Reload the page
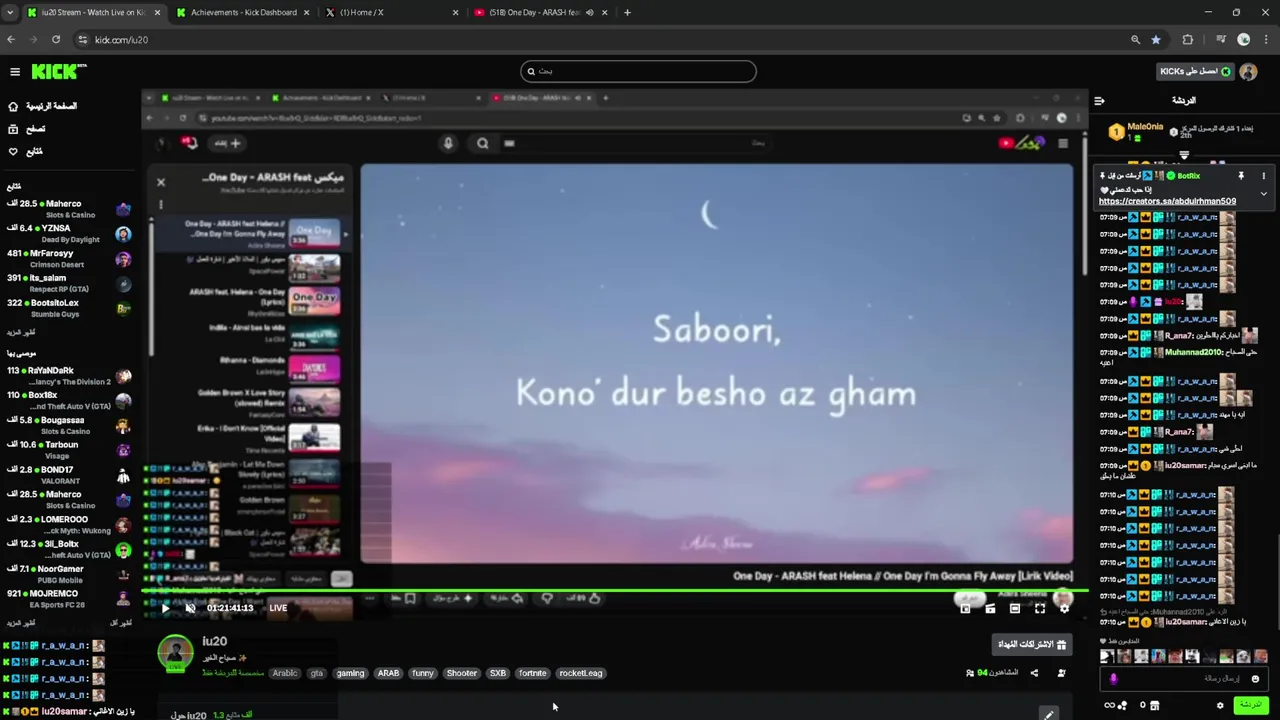The image size is (1280, 720). coord(56,39)
